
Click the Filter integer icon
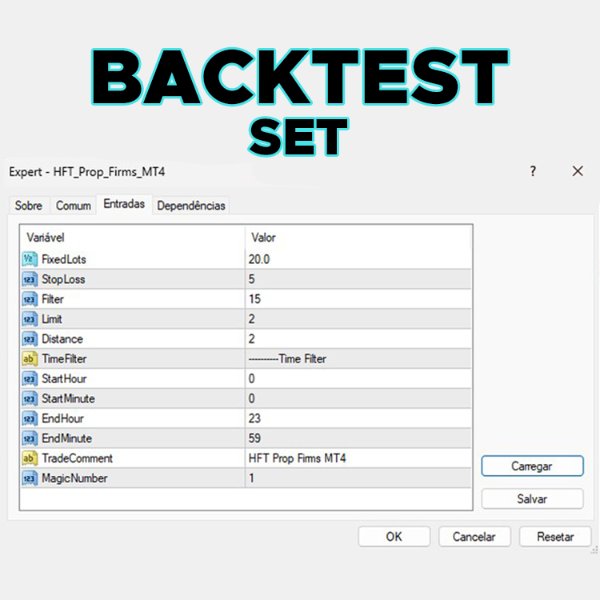(x=30, y=299)
